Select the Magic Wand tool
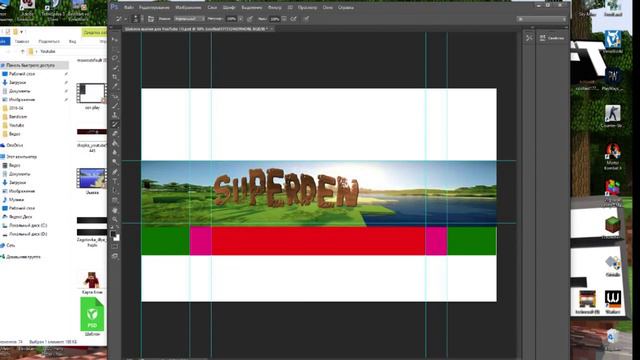640x360 pixels. 115,68
